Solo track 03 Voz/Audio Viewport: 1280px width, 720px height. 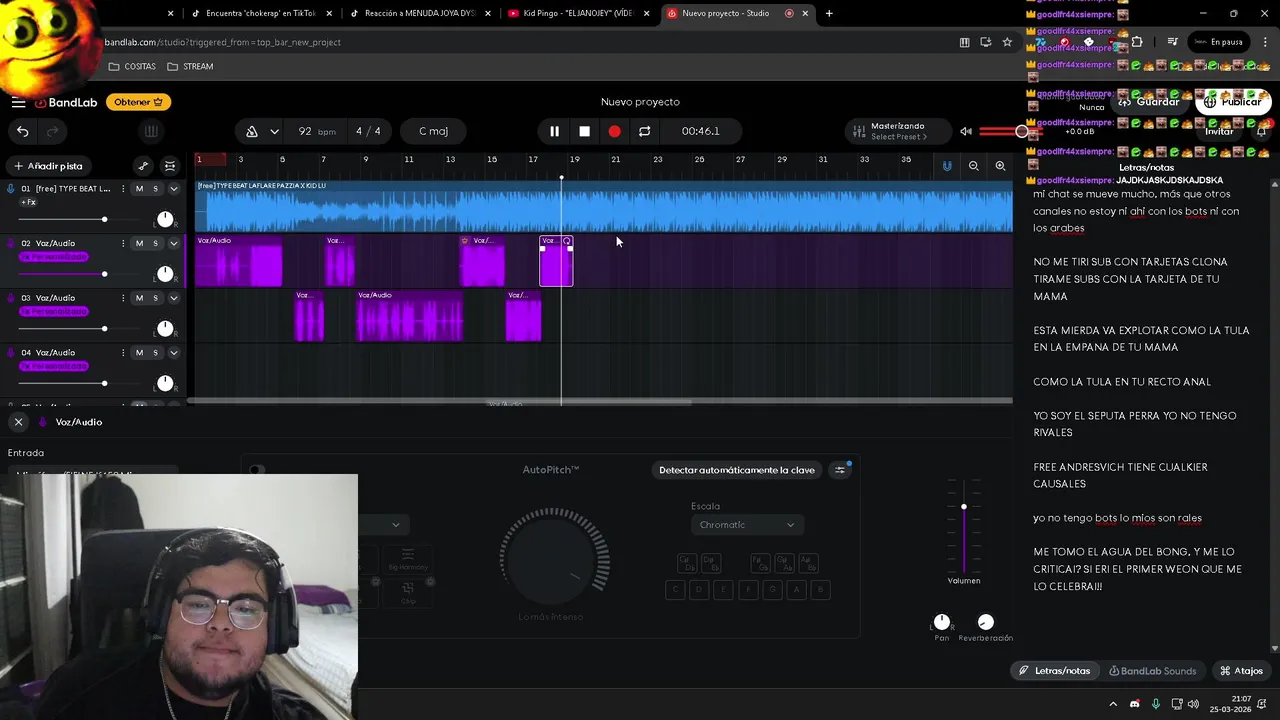(155, 298)
